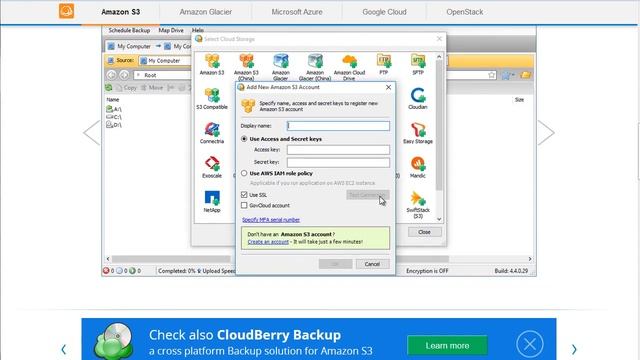This screenshot has height=360, width=640.
Task: Open the Schedule Backup menu
Action: coord(129,30)
